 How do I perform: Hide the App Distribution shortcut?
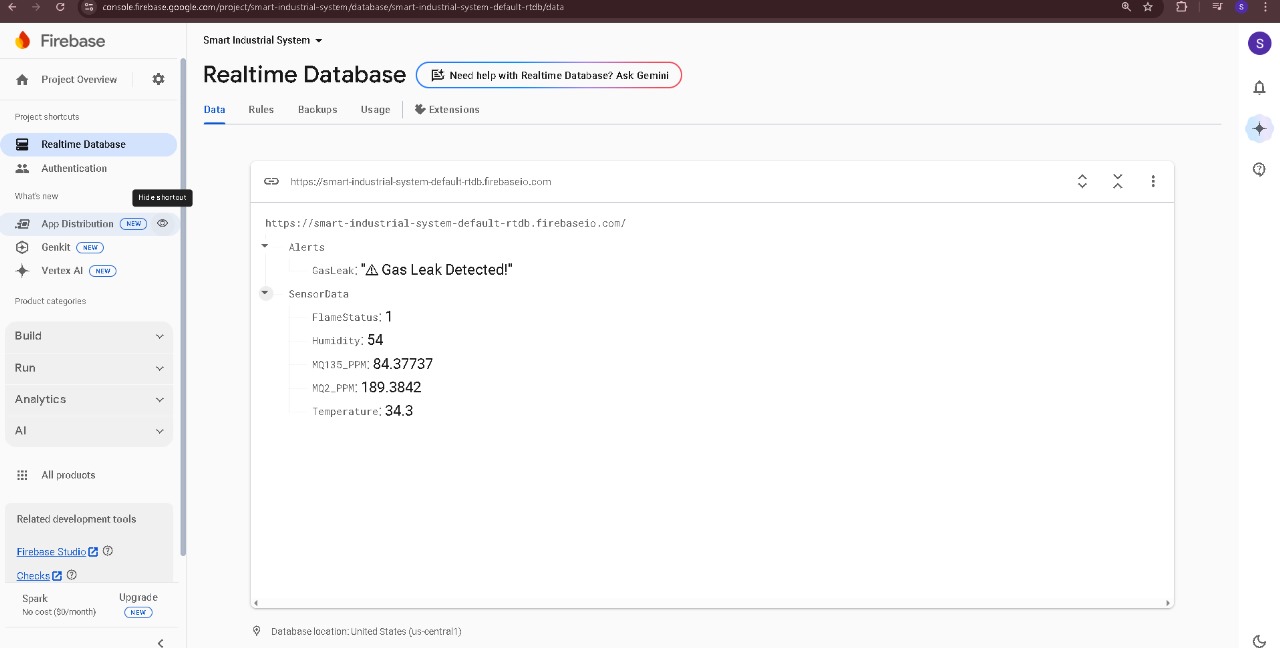click(162, 224)
